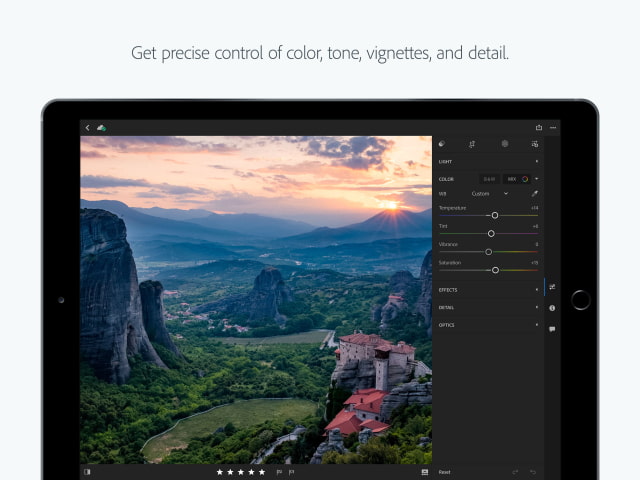Set rating to two stars
This screenshot has height=480, width=640.
point(230,472)
